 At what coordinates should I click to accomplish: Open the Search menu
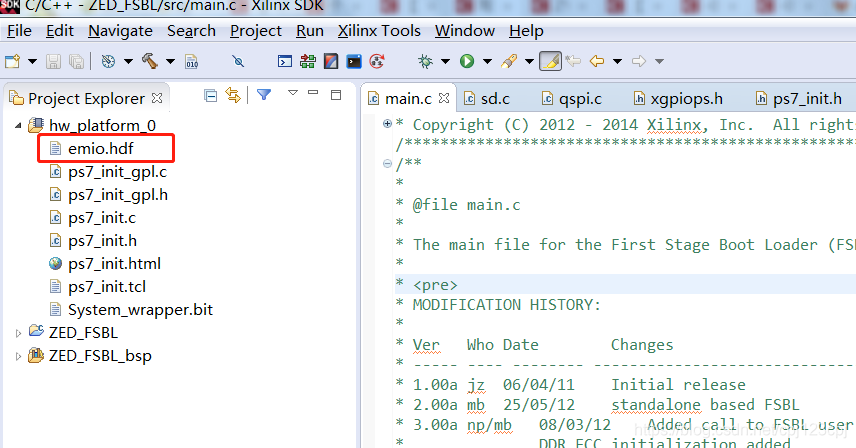coord(191,31)
